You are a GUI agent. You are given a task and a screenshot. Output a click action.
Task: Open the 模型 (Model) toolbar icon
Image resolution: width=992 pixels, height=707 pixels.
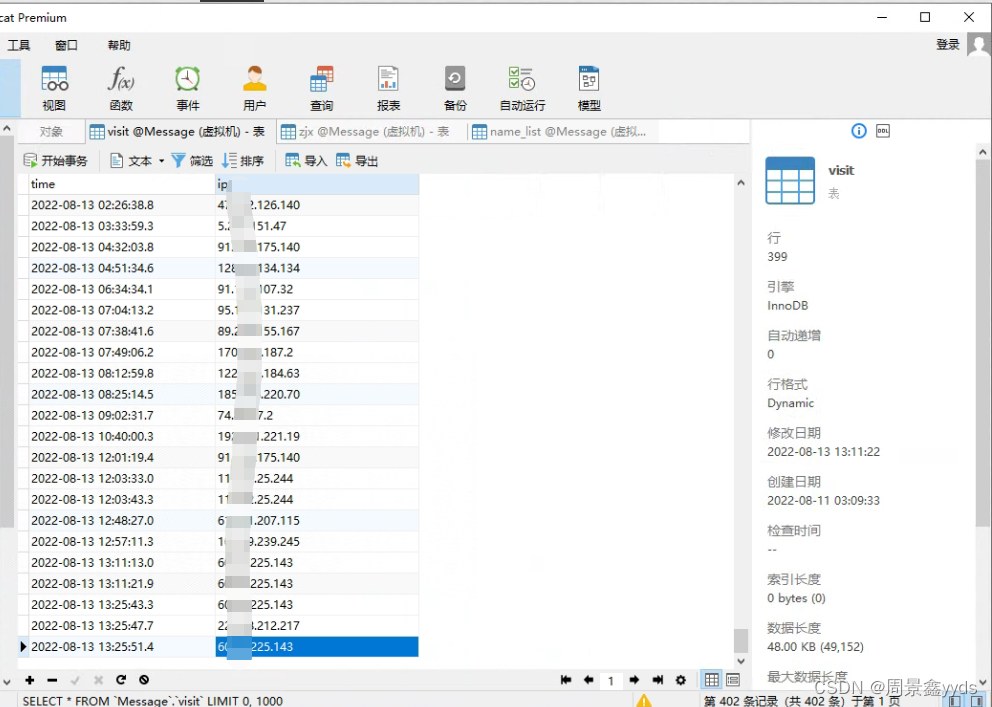[x=589, y=89]
